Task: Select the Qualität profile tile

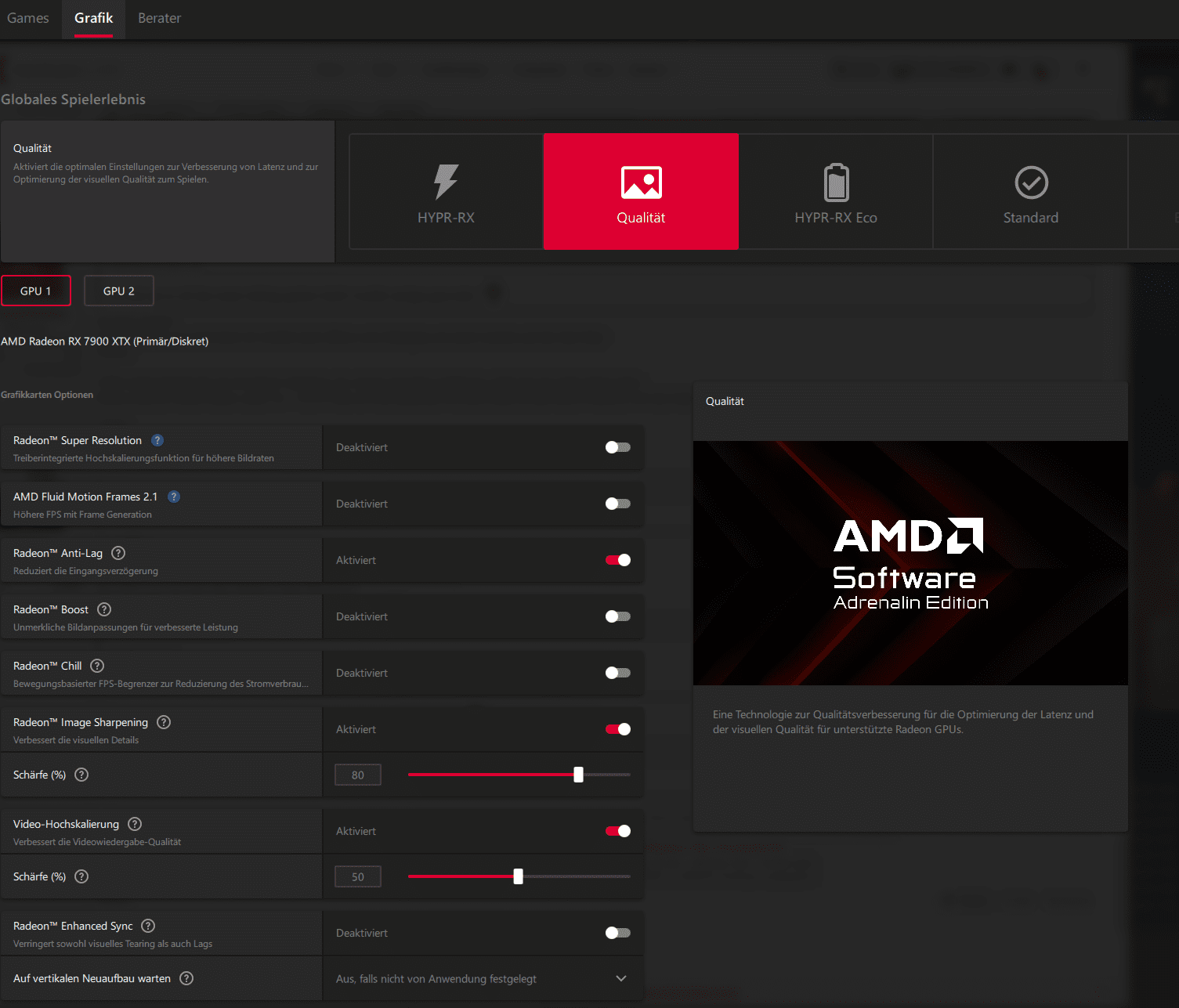Action: click(641, 191)
